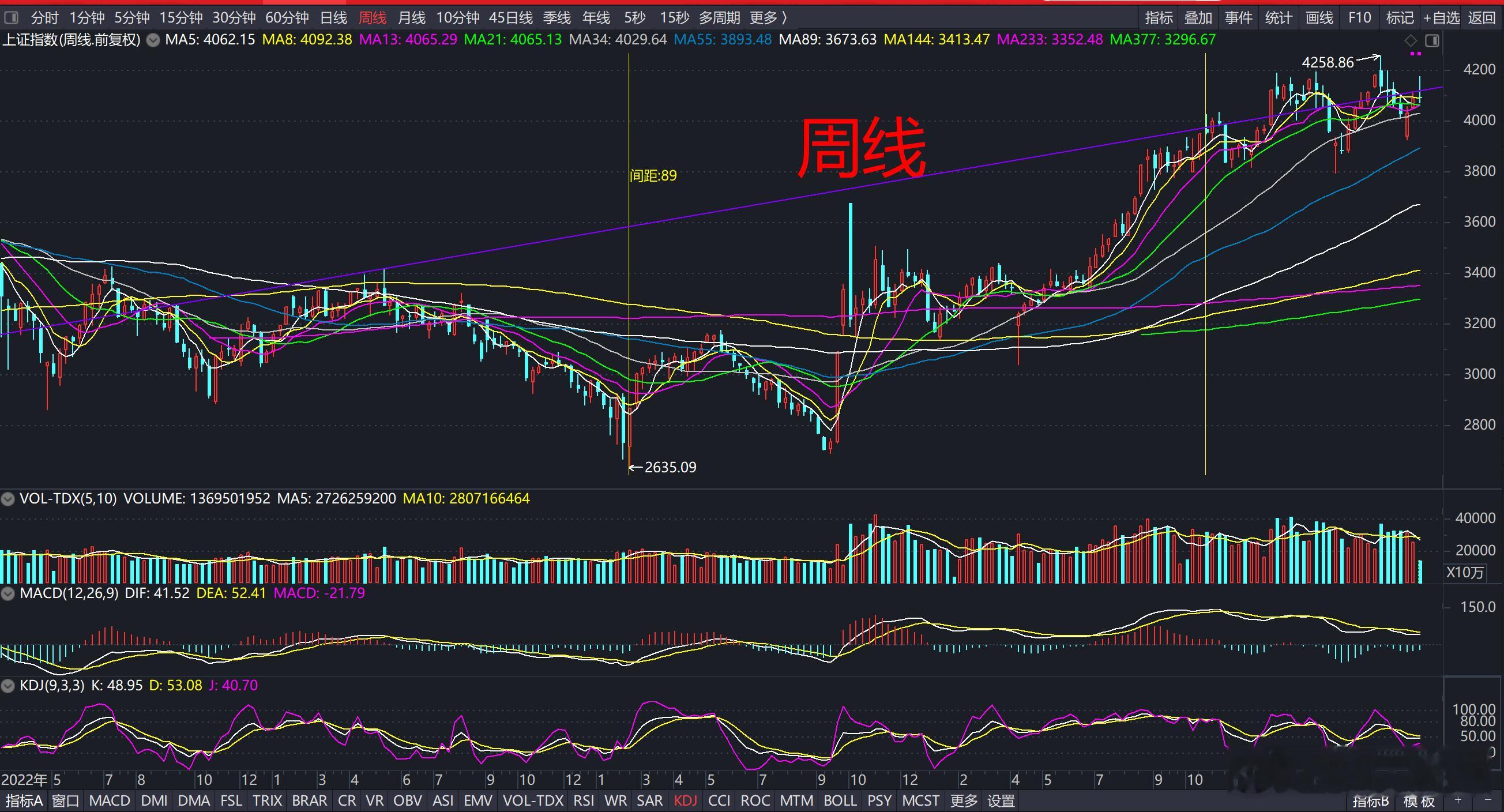This screenshot has height=812, width=1504.
Task: Switch to 日线 daily chart
Action: (x=333, y=18)
